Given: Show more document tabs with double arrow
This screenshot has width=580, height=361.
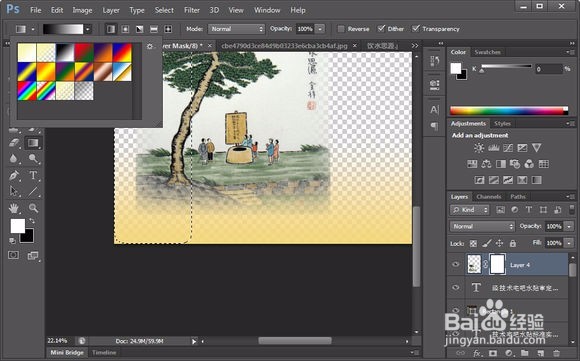Looking at the screenshot, I should (415, 46).
